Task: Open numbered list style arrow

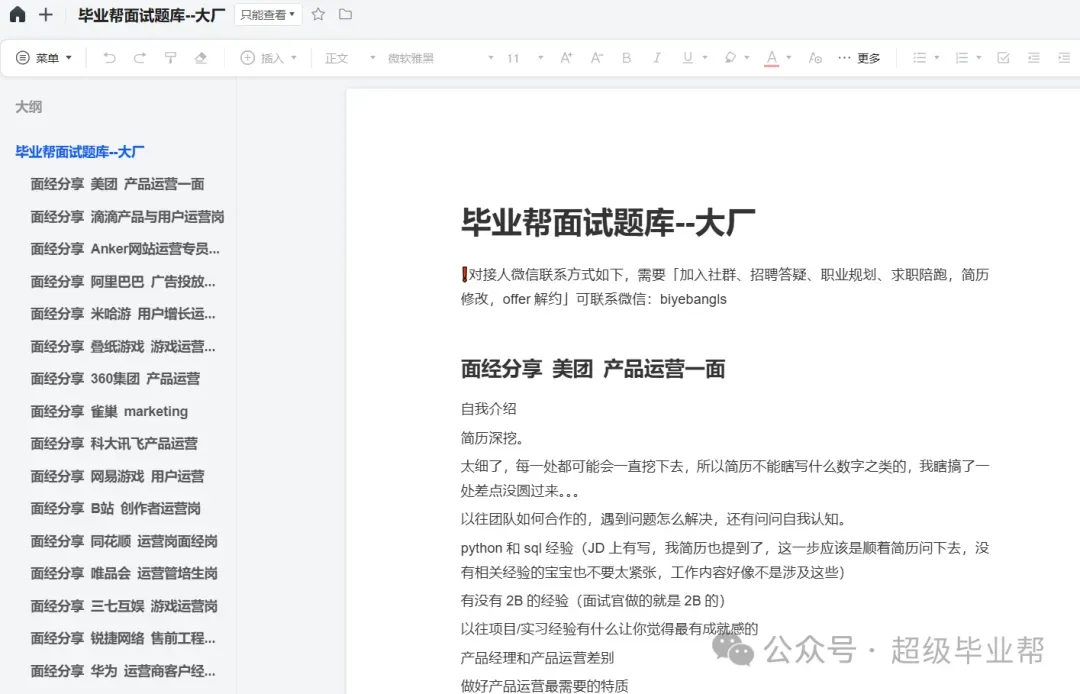Action: point(979,58)
